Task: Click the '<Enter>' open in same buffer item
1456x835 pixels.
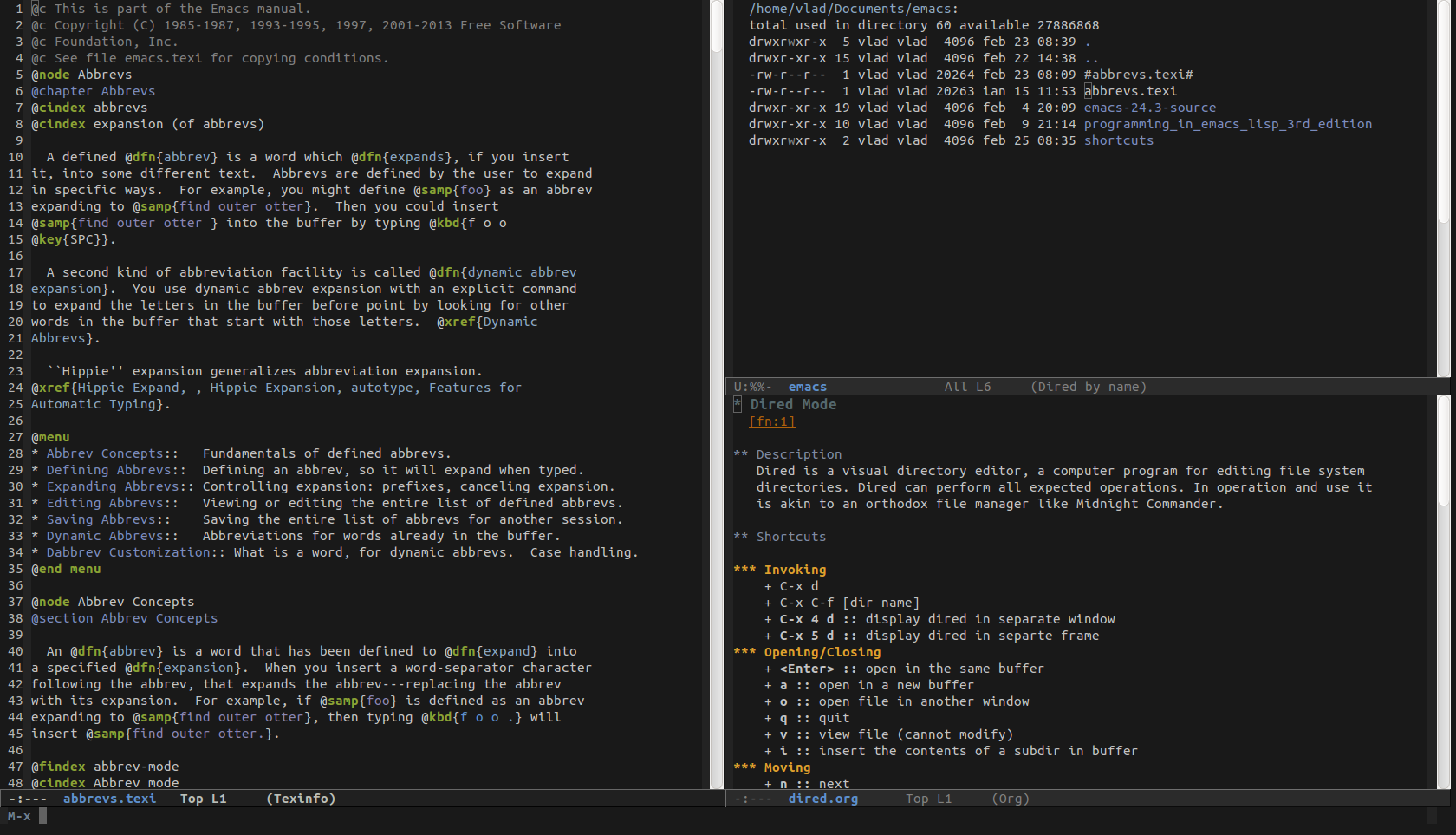Action: [x=904, y=669]
